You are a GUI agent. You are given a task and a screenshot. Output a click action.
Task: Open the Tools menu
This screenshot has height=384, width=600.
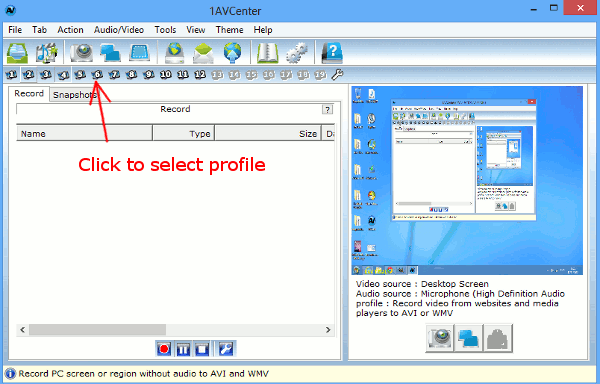pyautogui.click(x=165, y=30)
